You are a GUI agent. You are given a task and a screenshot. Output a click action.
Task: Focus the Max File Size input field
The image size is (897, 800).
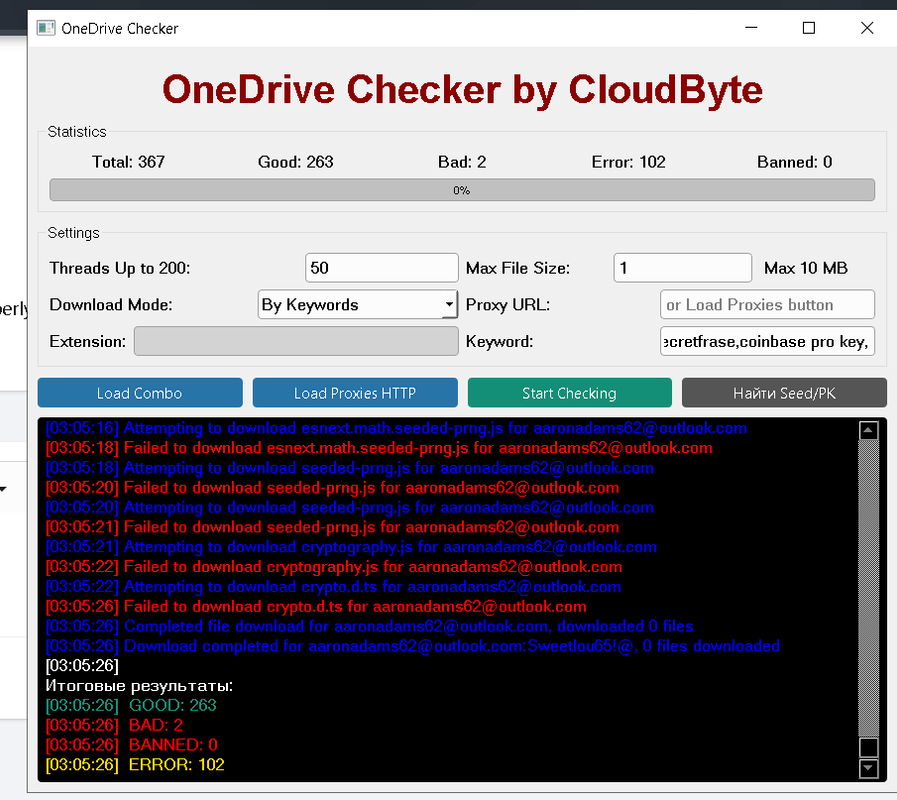[x=682, y=268]
